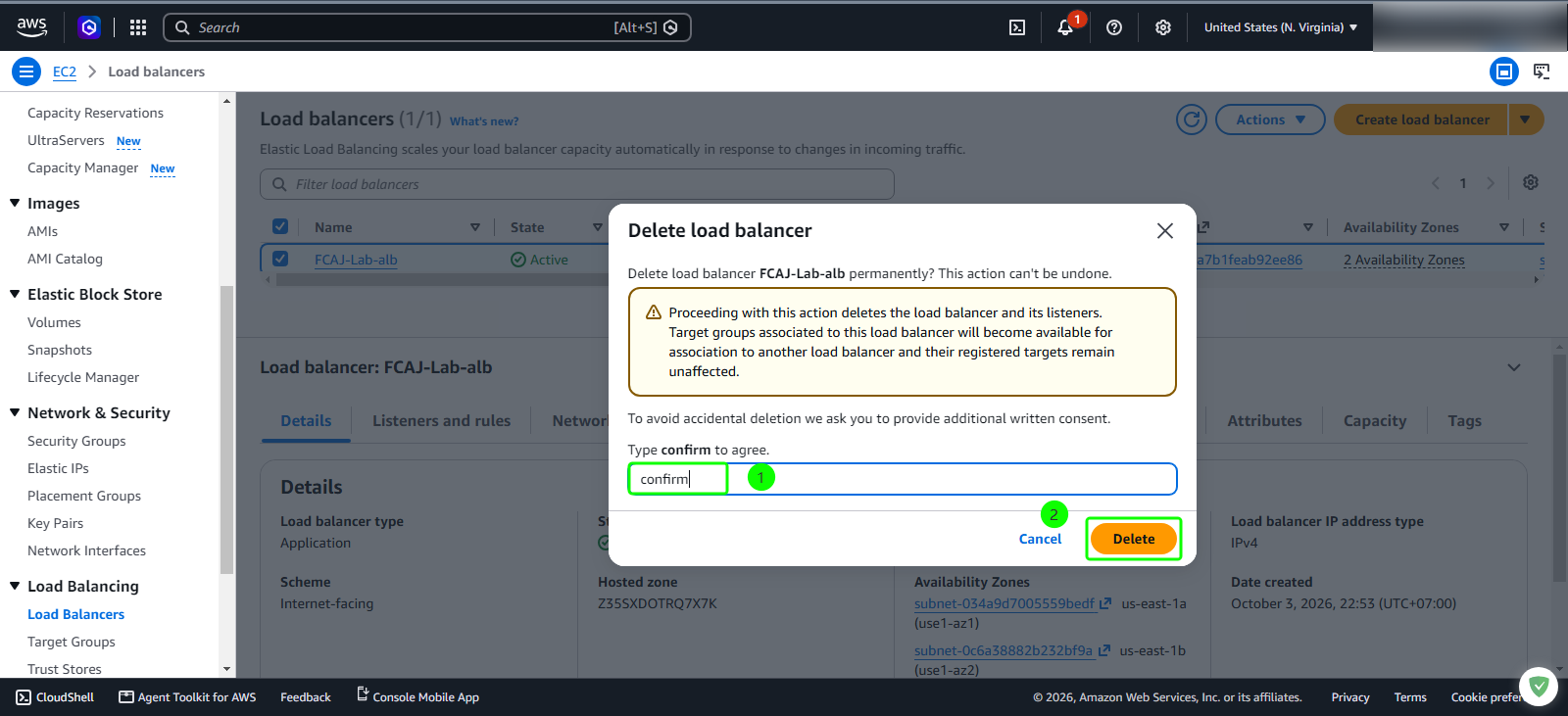The image size is (1568, 716).
Task: Collapse the Elastic Block Store section
Action: [x=15, y=294]
